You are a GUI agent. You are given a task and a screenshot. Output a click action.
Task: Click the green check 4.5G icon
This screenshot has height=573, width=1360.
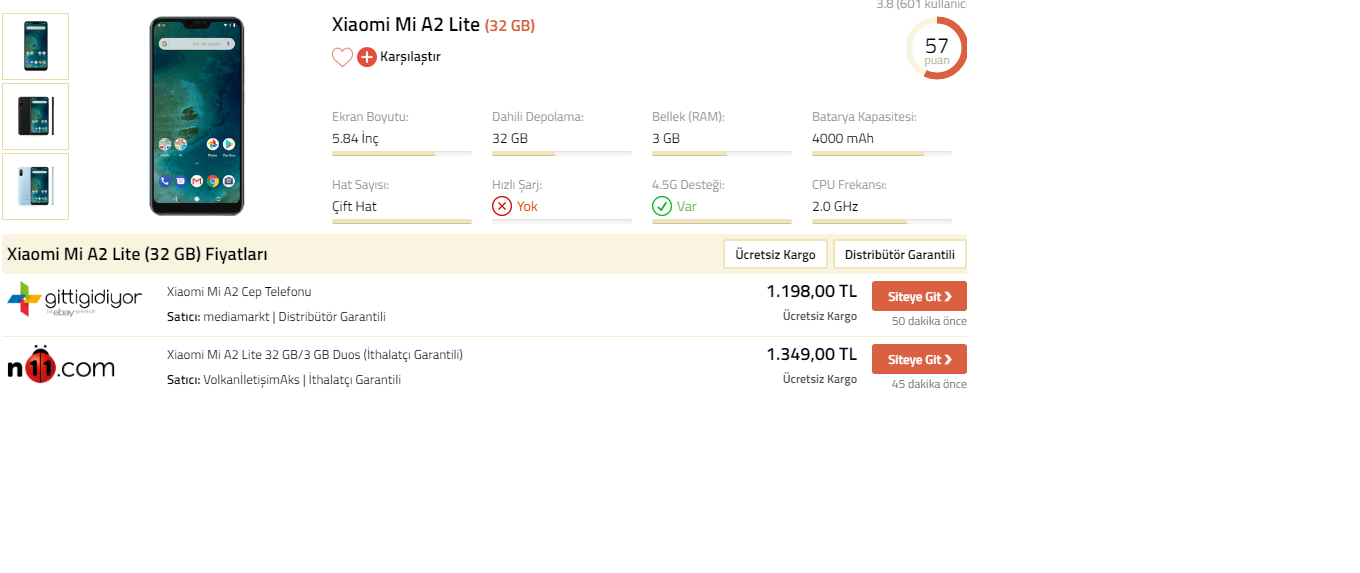[x=662, y=206]
